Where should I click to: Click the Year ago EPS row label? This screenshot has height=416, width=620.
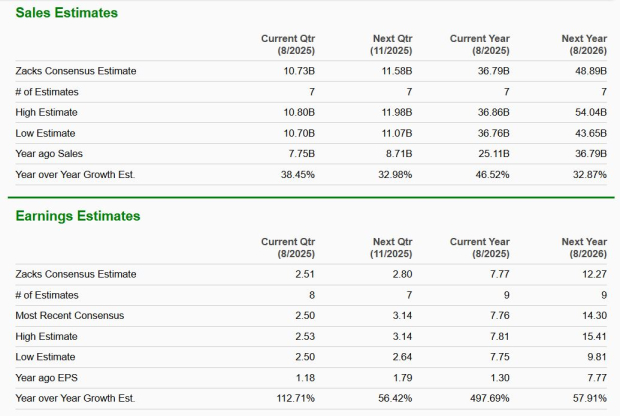[x=49, y=378]
